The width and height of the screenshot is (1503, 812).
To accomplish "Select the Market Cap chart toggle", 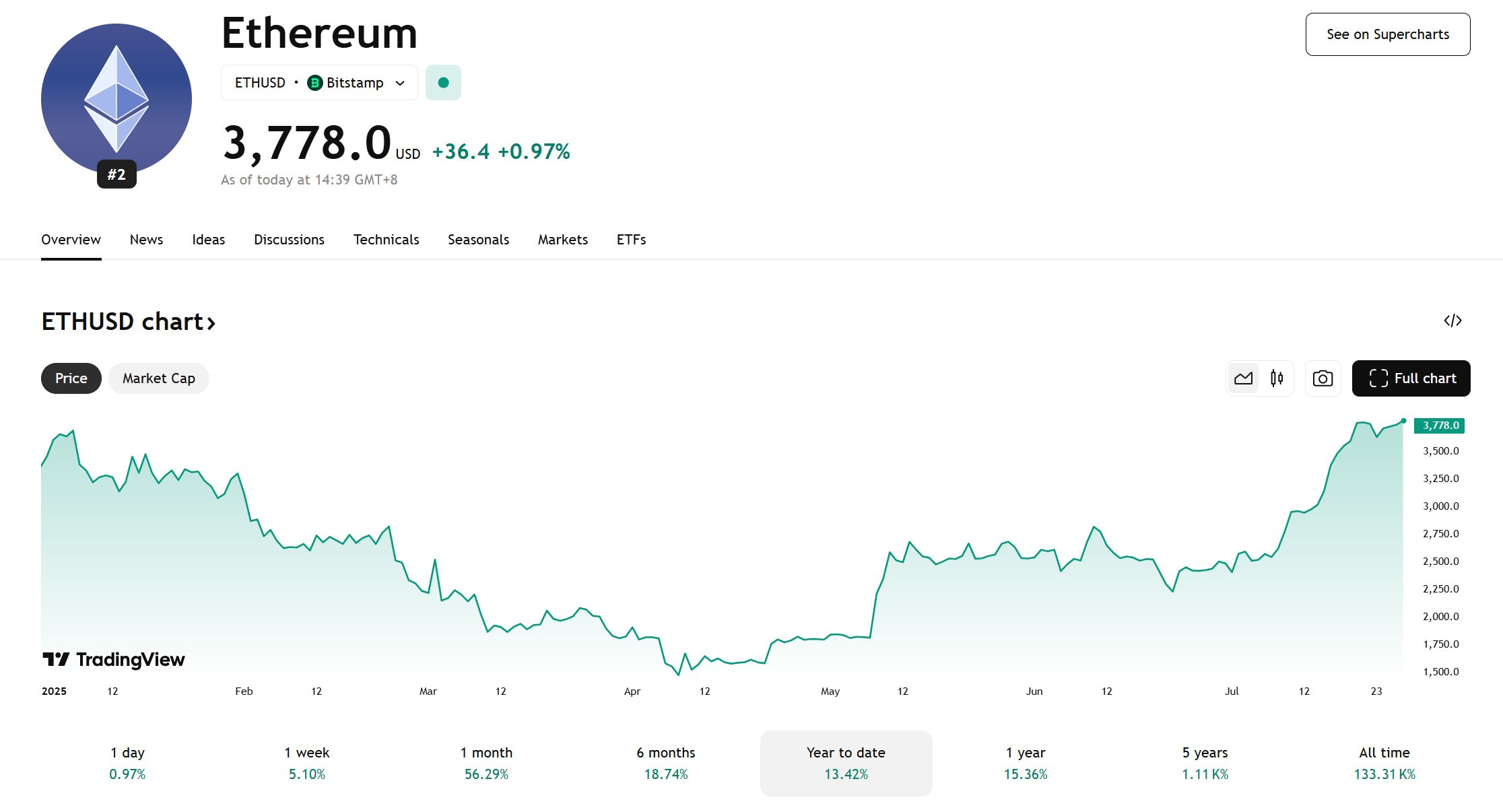I will point(159,378).
